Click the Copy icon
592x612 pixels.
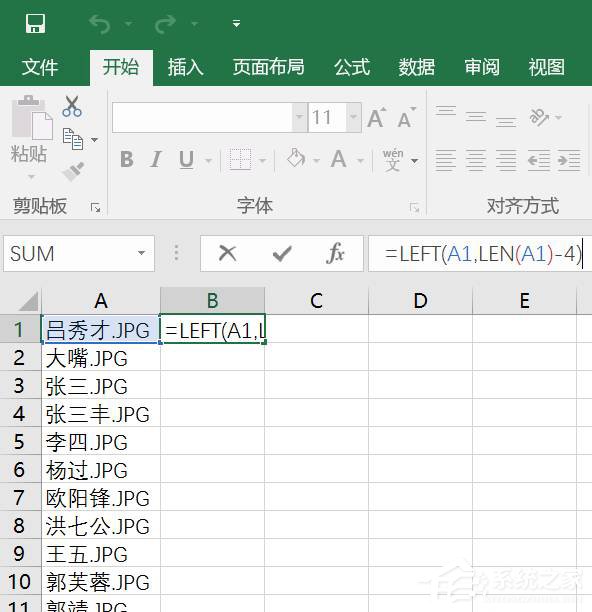(73, 139)
